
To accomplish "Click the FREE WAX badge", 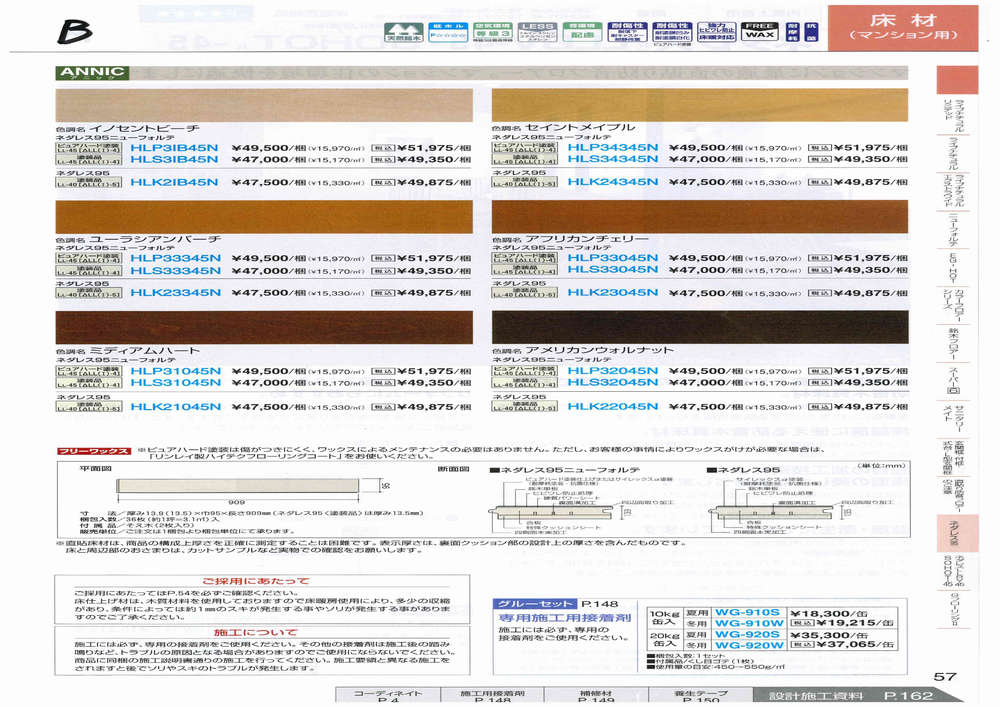I will tap(760, 32).
